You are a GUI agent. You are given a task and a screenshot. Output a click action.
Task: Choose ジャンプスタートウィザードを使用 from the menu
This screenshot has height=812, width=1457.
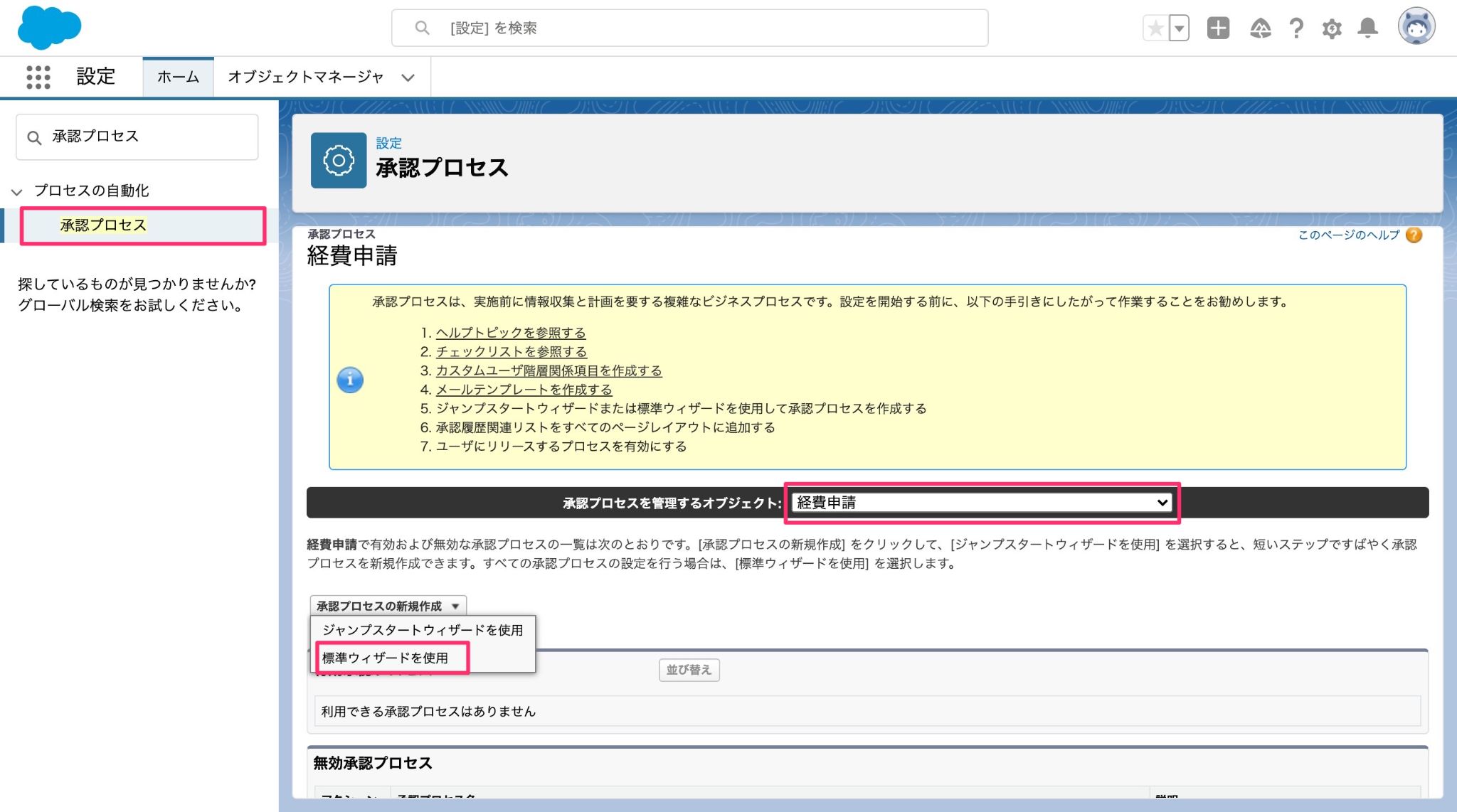[423, 630]
